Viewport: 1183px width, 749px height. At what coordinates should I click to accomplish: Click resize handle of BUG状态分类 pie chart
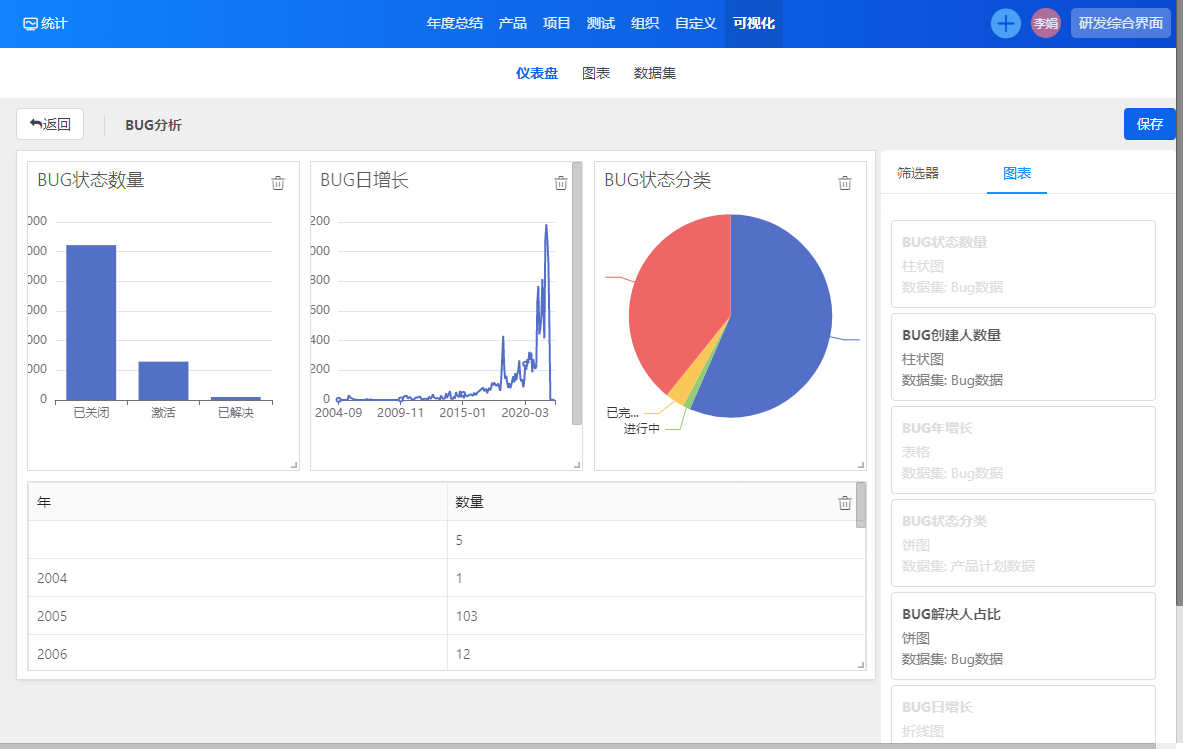(861, 465)
